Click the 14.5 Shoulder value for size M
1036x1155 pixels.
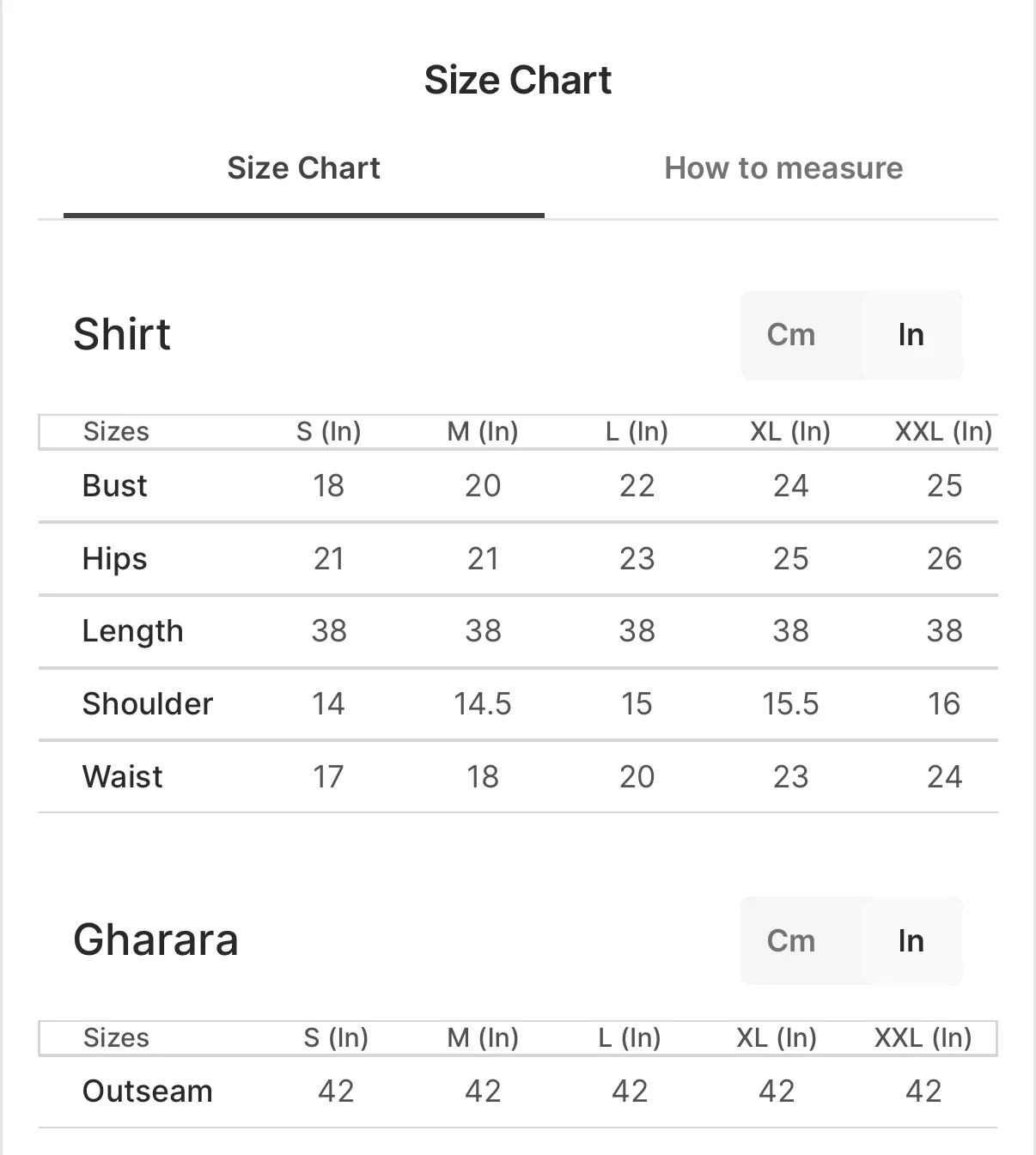pyautogui.click(x=482, y=704)
